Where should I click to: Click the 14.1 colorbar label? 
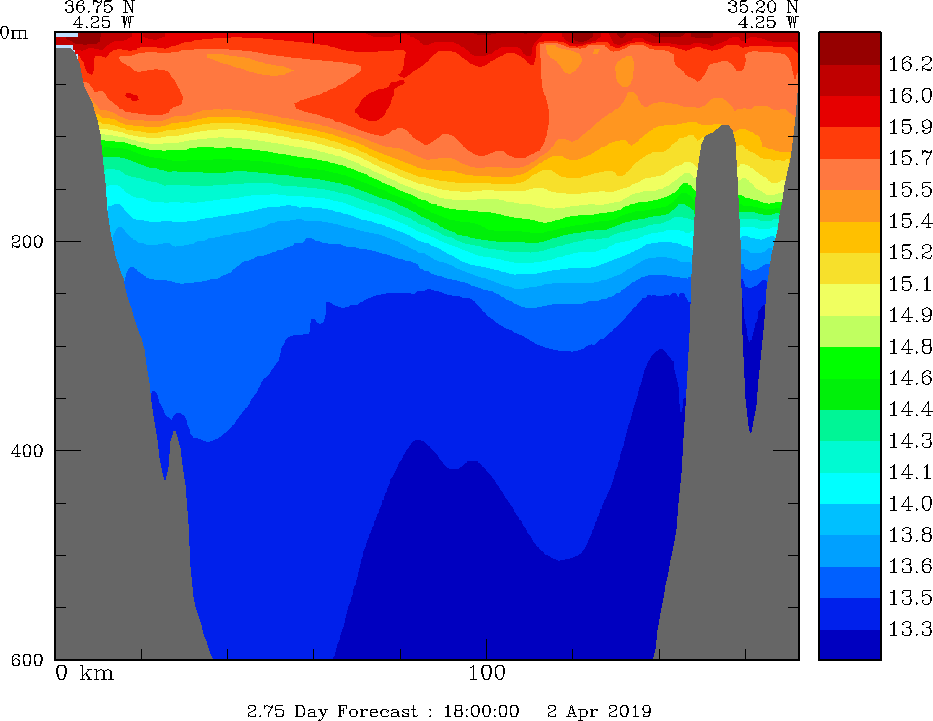click(910, 473)
